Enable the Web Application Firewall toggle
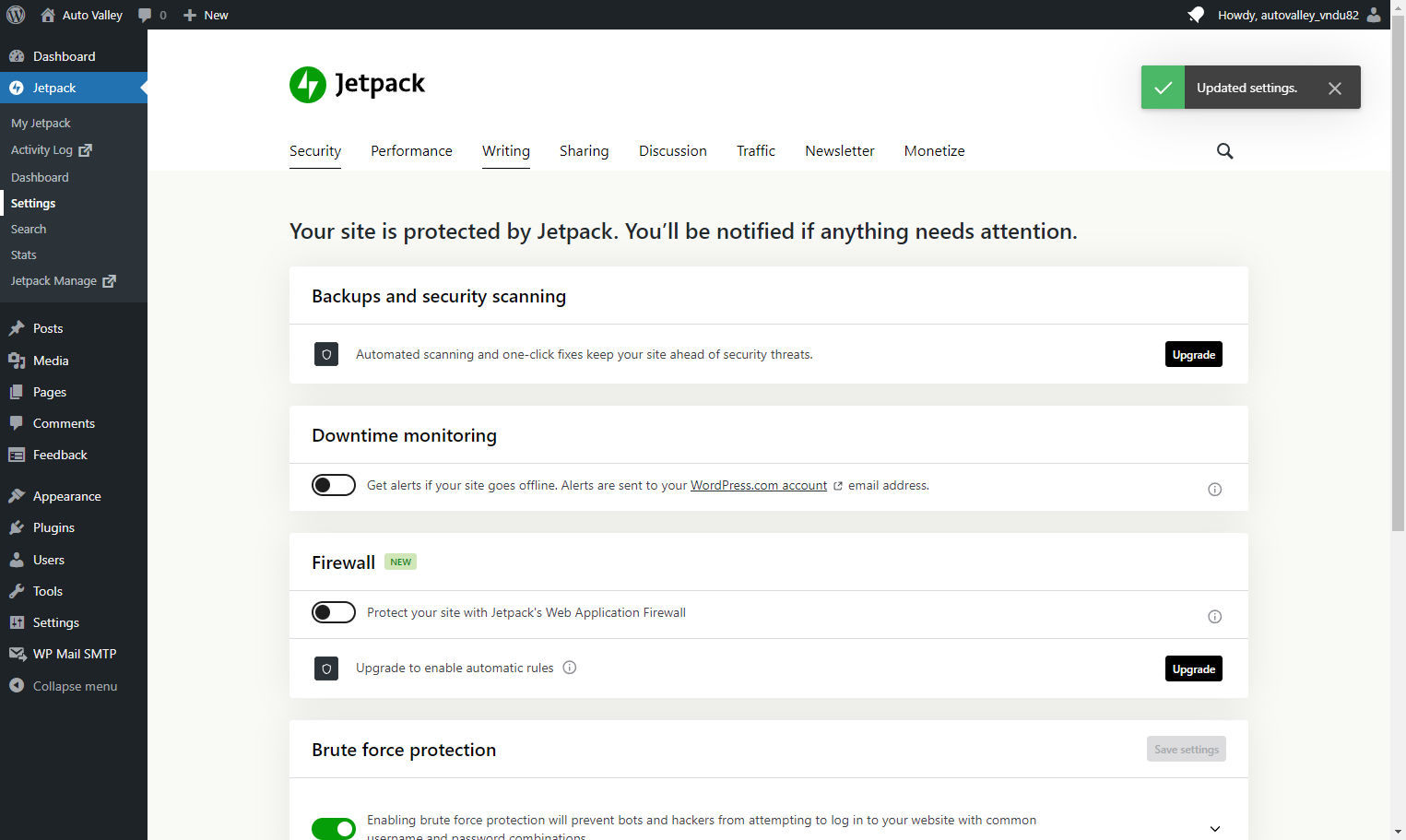Viewport: 1406px width, 840px height. [x=334, y=612]
